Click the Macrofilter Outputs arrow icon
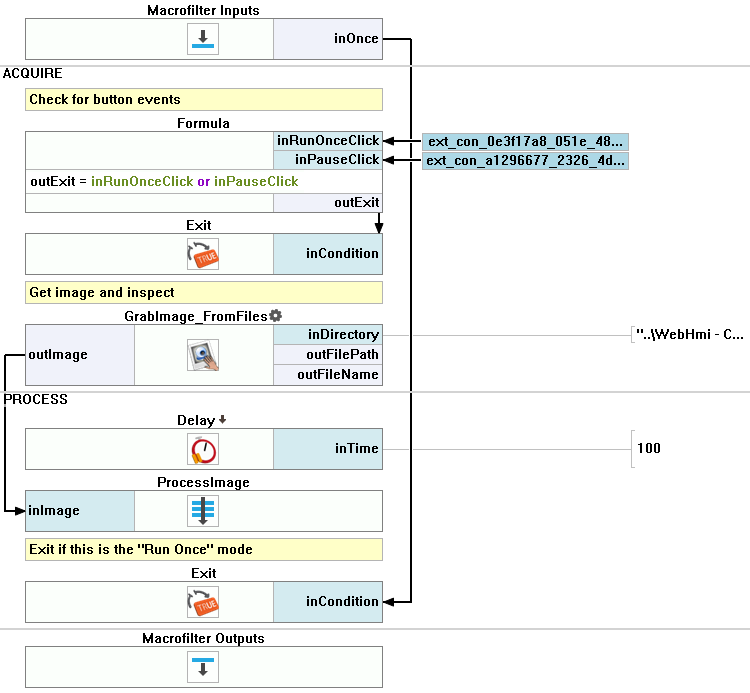This screenshot has height=693, width=750. pyautogui.click(x=203, y=666)
